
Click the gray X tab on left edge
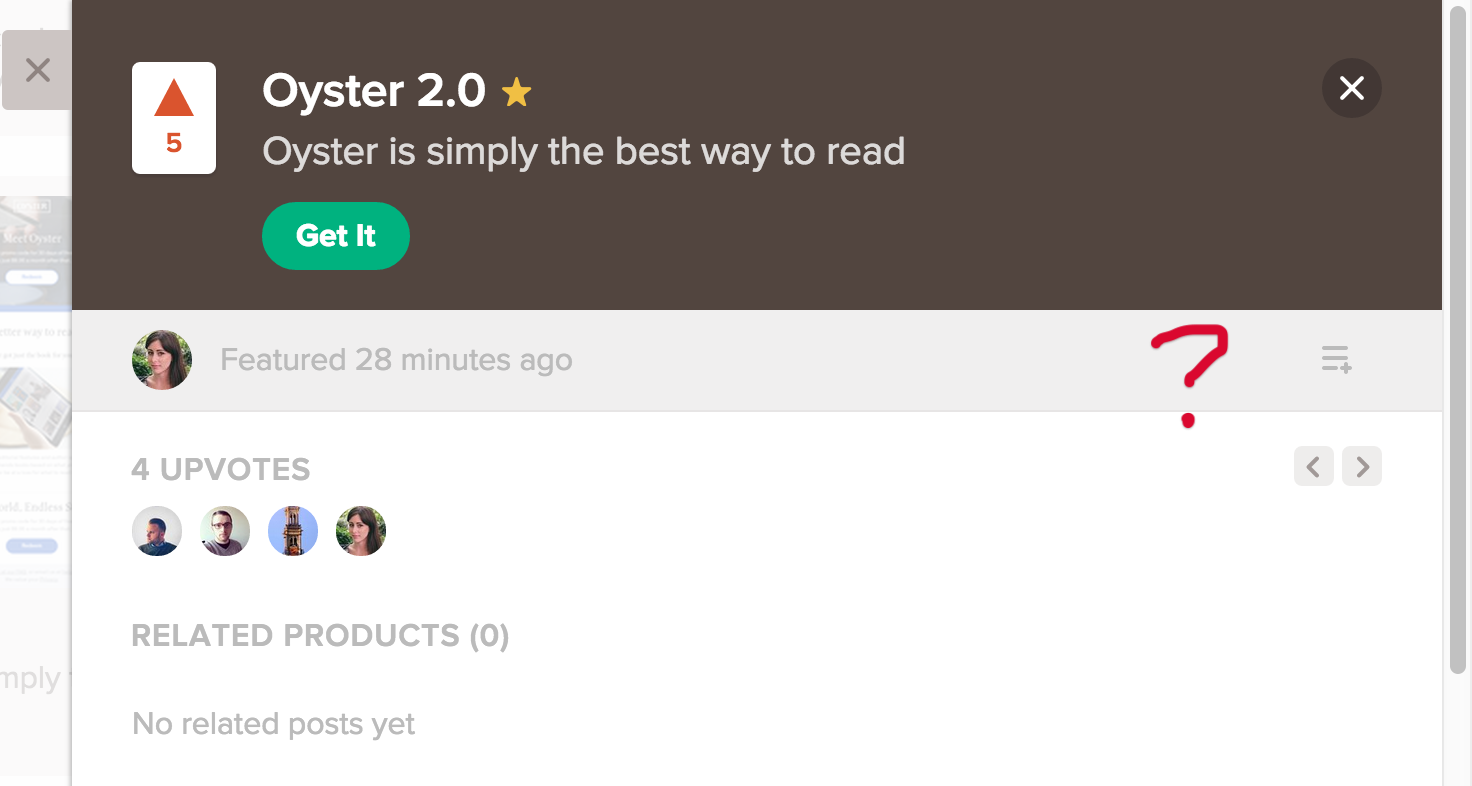click(37, 70)
